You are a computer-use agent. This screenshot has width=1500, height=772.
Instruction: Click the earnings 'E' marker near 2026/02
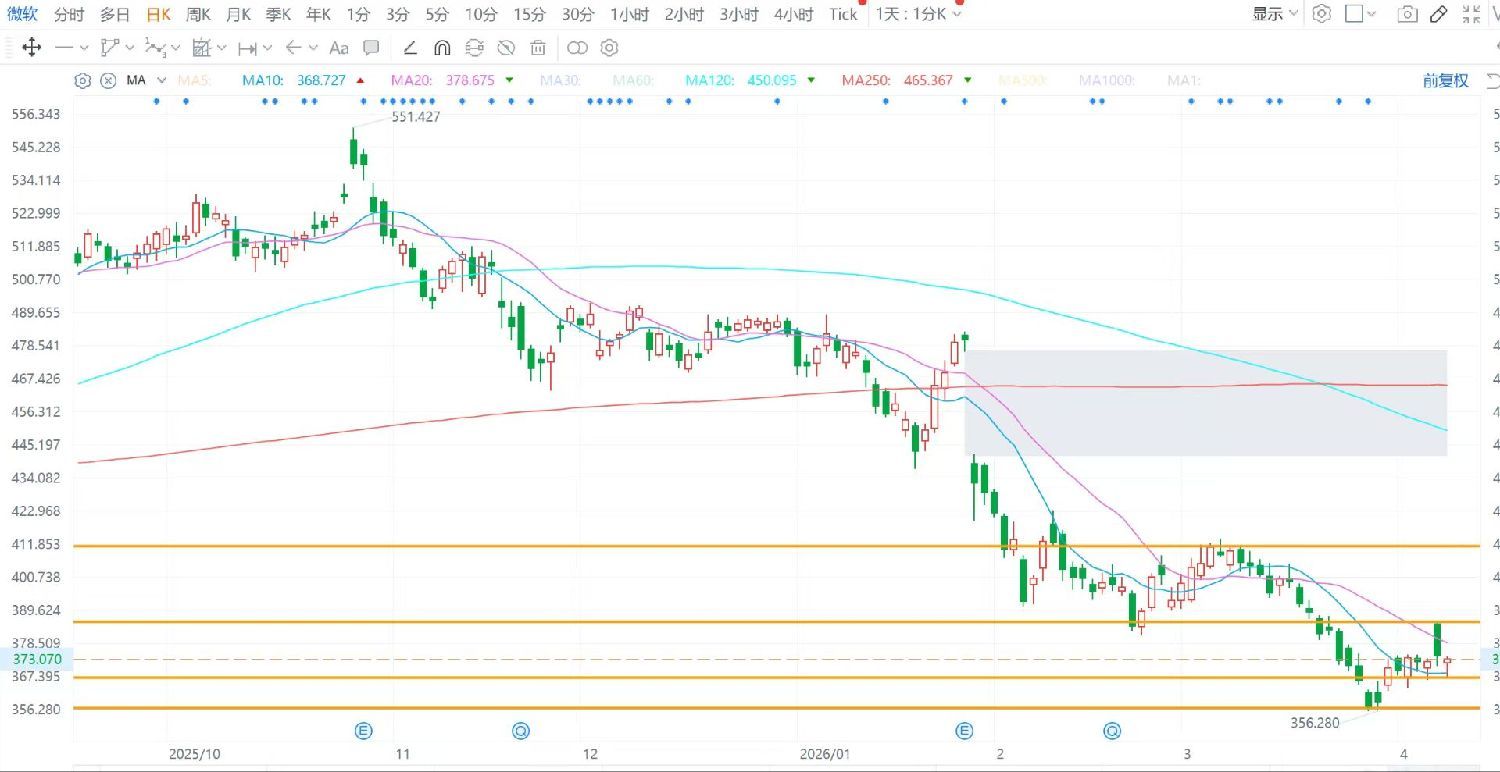pos(965,731)
